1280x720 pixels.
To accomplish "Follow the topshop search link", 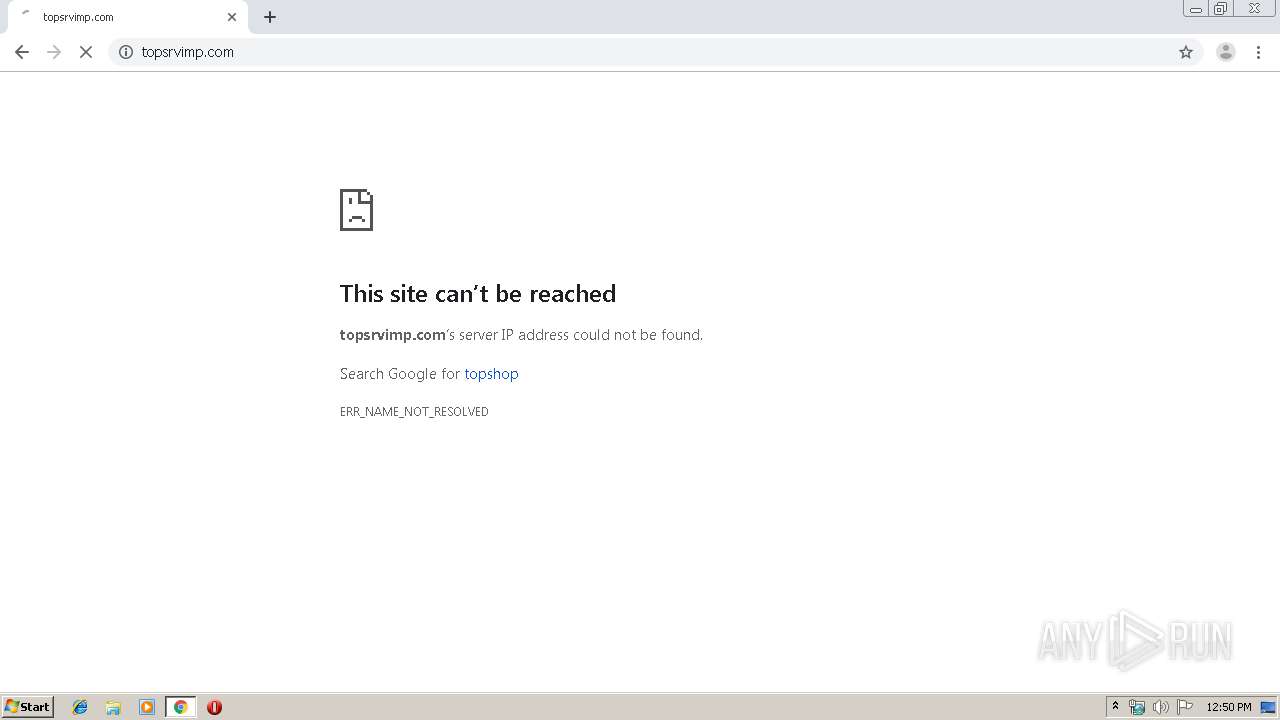I will coord(491,374).
